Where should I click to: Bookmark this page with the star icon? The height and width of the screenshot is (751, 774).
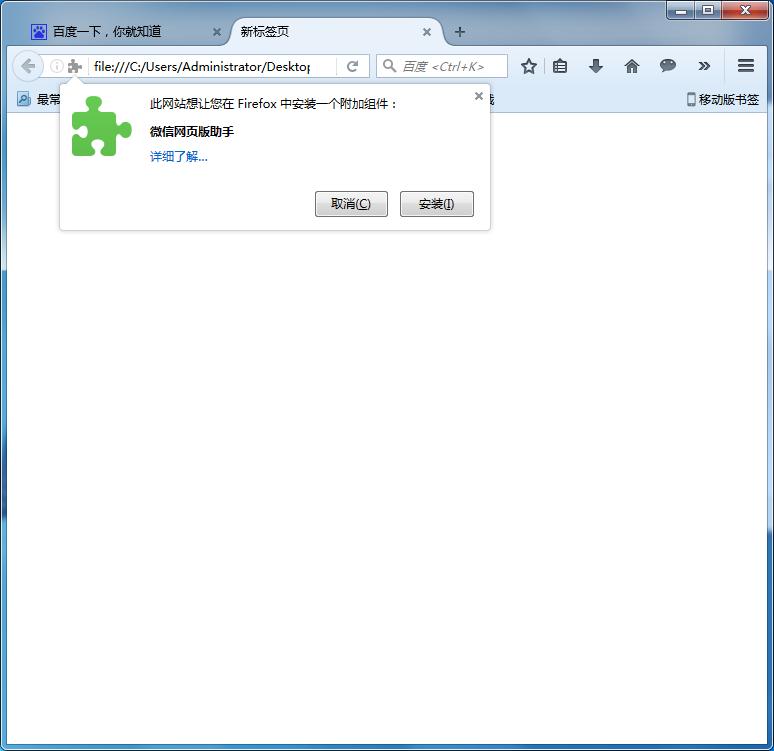click(x=529, y=66)
